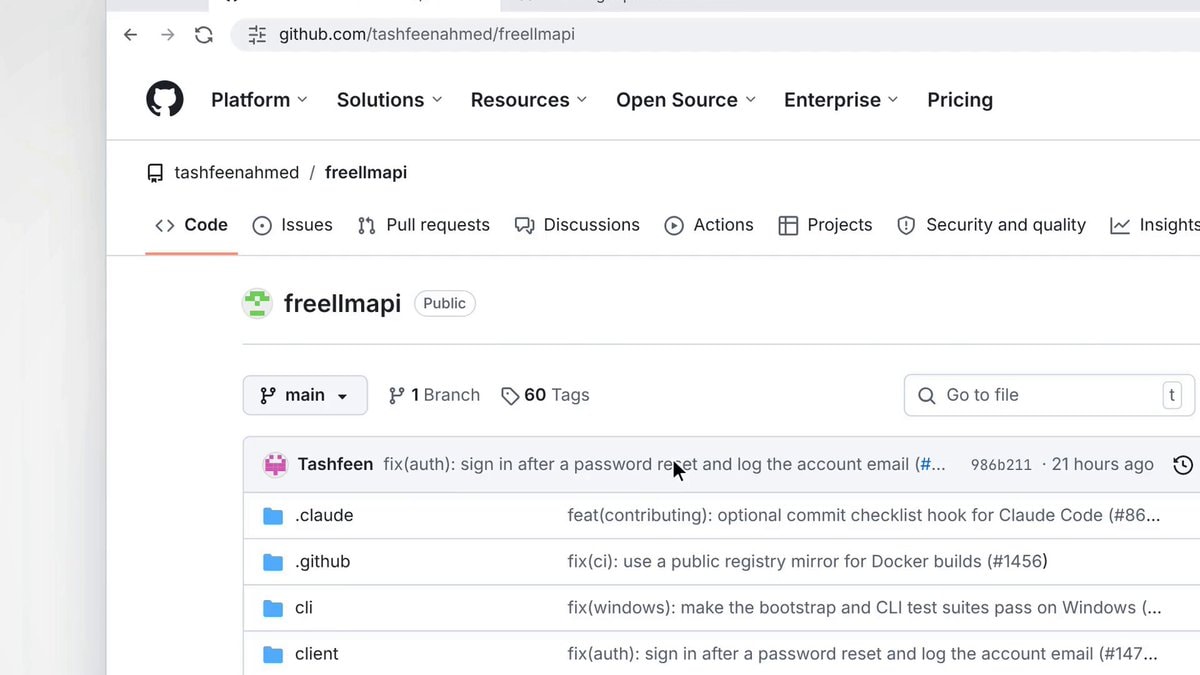Open the main branch selector dropdown

[x=305, y=395]
